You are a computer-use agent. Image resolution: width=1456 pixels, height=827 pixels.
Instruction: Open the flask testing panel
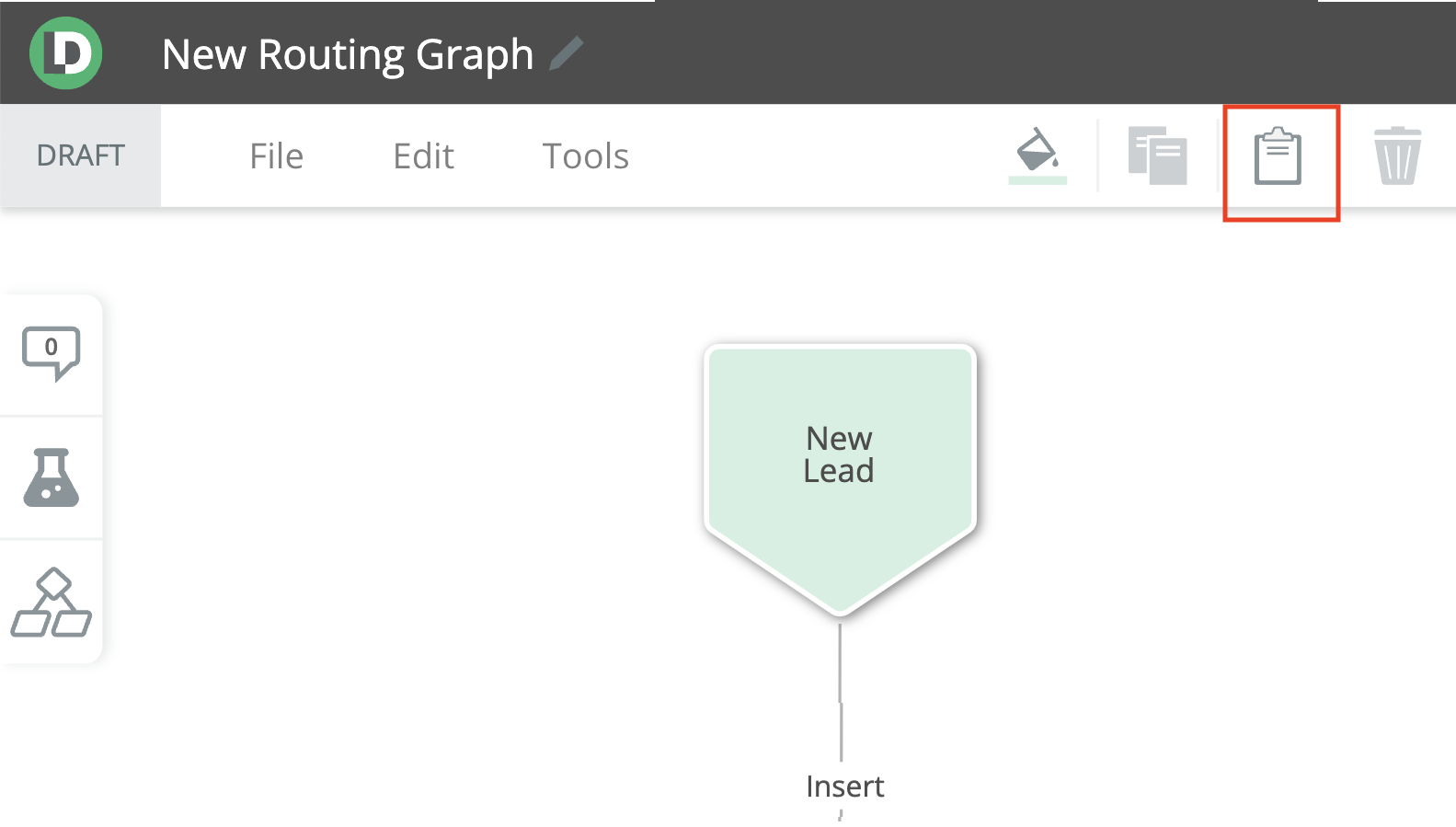pyautogui.click(x=52, y=477)
